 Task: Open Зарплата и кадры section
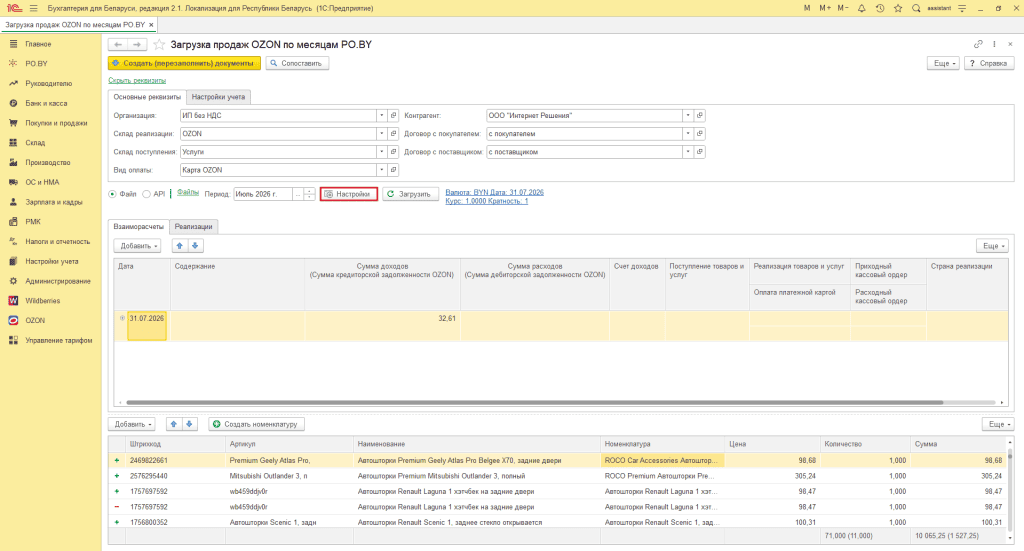click(x=54, y=202)
